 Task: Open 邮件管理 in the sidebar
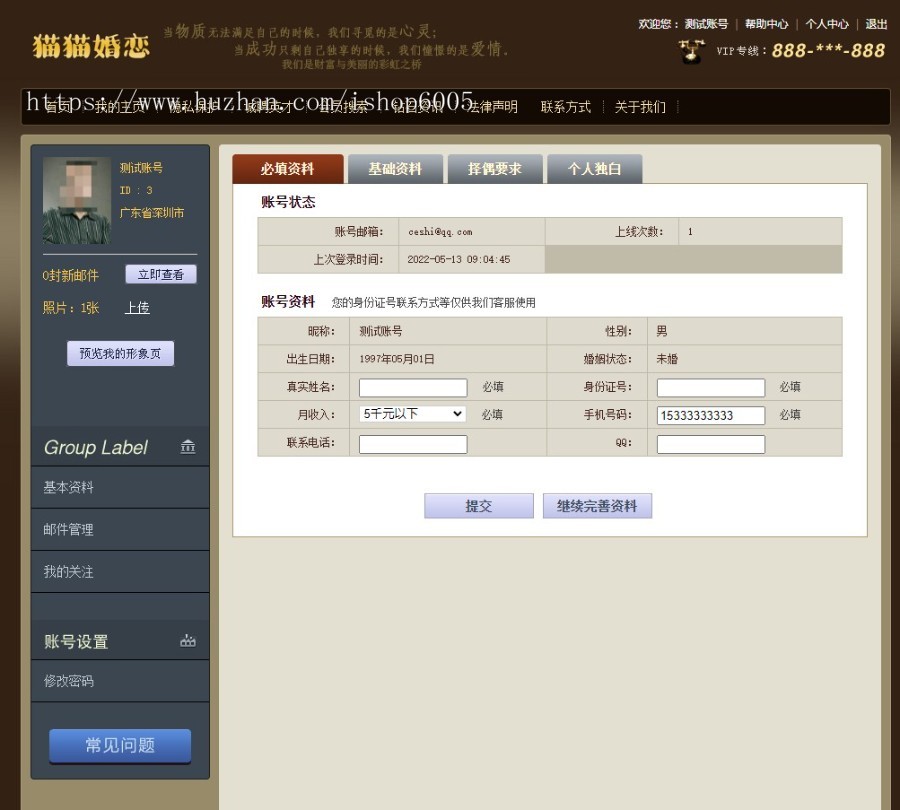click(120, 529)
